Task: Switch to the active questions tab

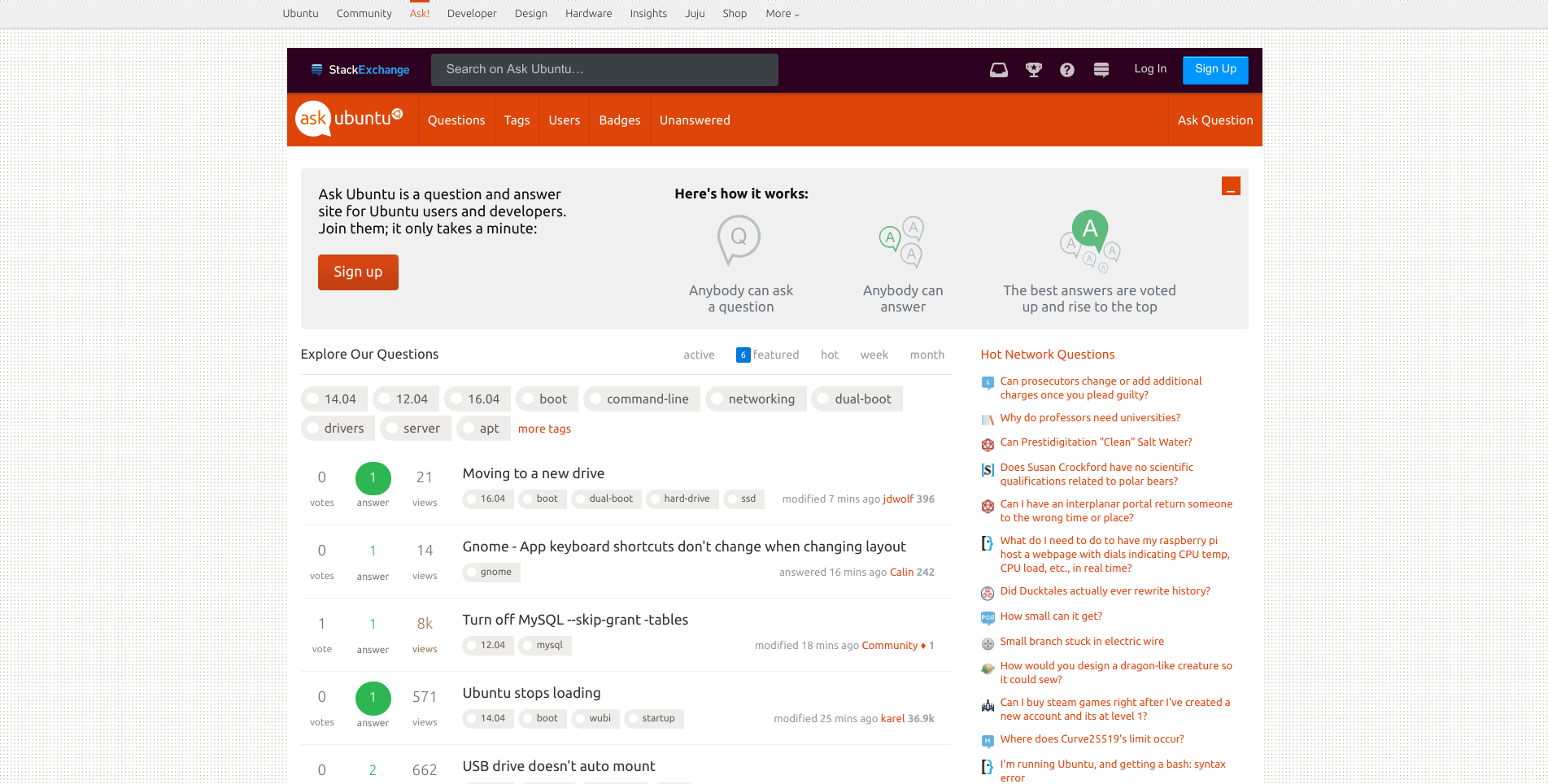Action: point(699,355)
